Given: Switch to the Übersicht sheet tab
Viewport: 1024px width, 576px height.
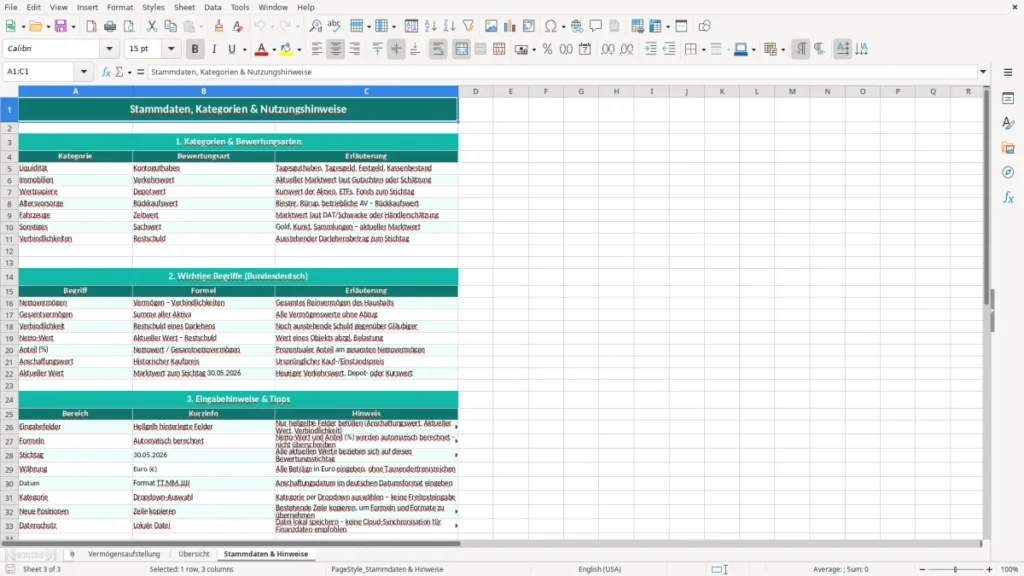Looking at the screenshot, I should point(194,554).
